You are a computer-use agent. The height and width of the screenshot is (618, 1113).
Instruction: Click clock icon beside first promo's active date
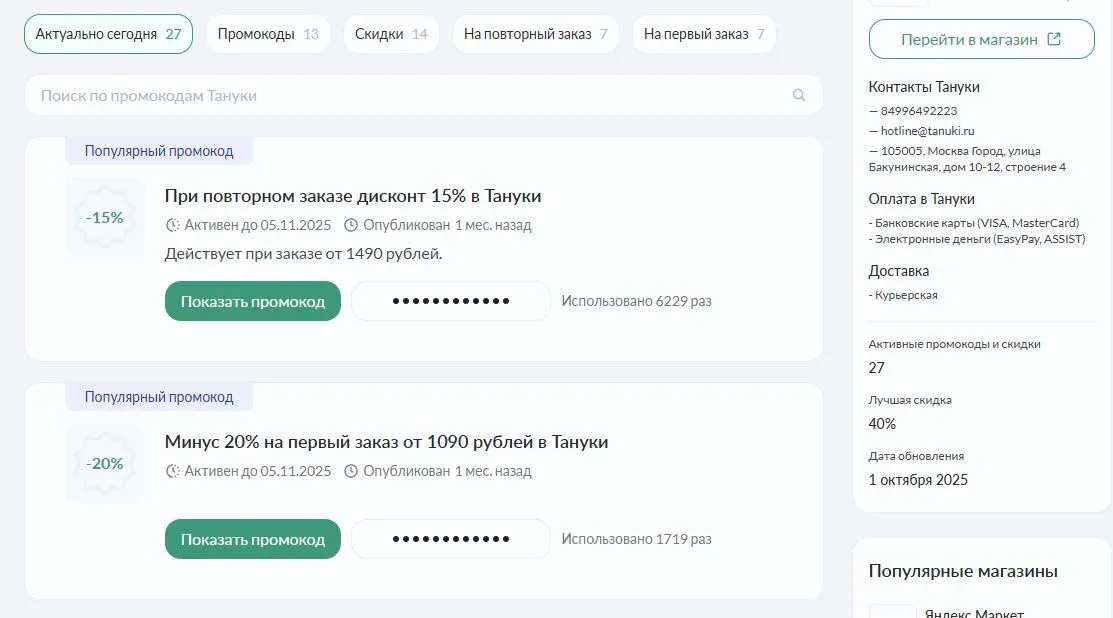[172, 226]
